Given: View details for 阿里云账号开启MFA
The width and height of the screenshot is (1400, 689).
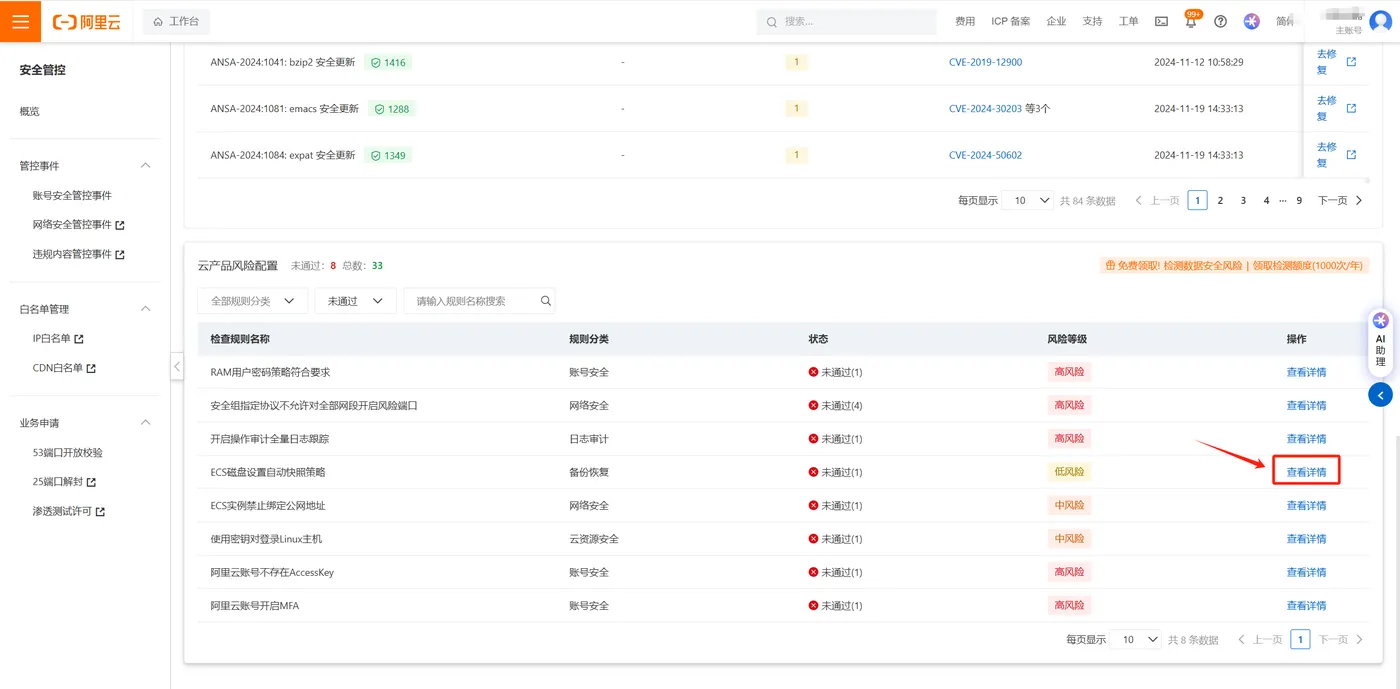Looking at the screenshot, I should [1306, 605].
